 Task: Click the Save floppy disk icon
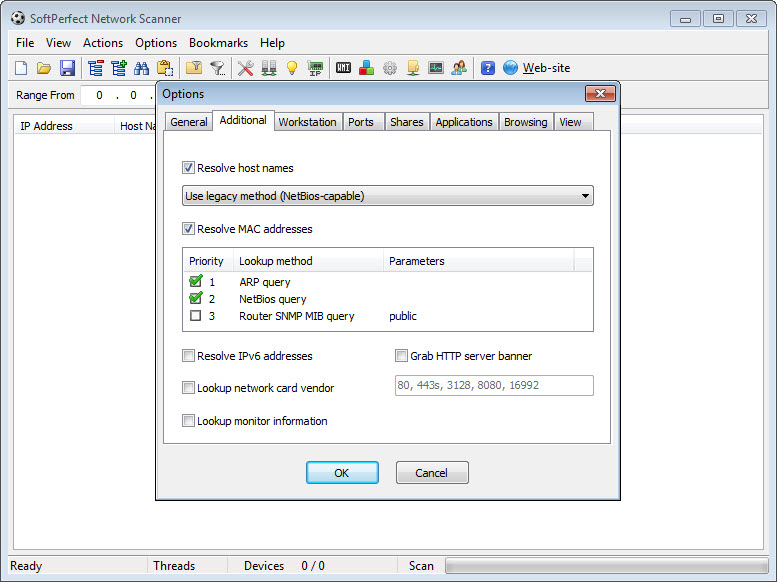coord(67,68)
